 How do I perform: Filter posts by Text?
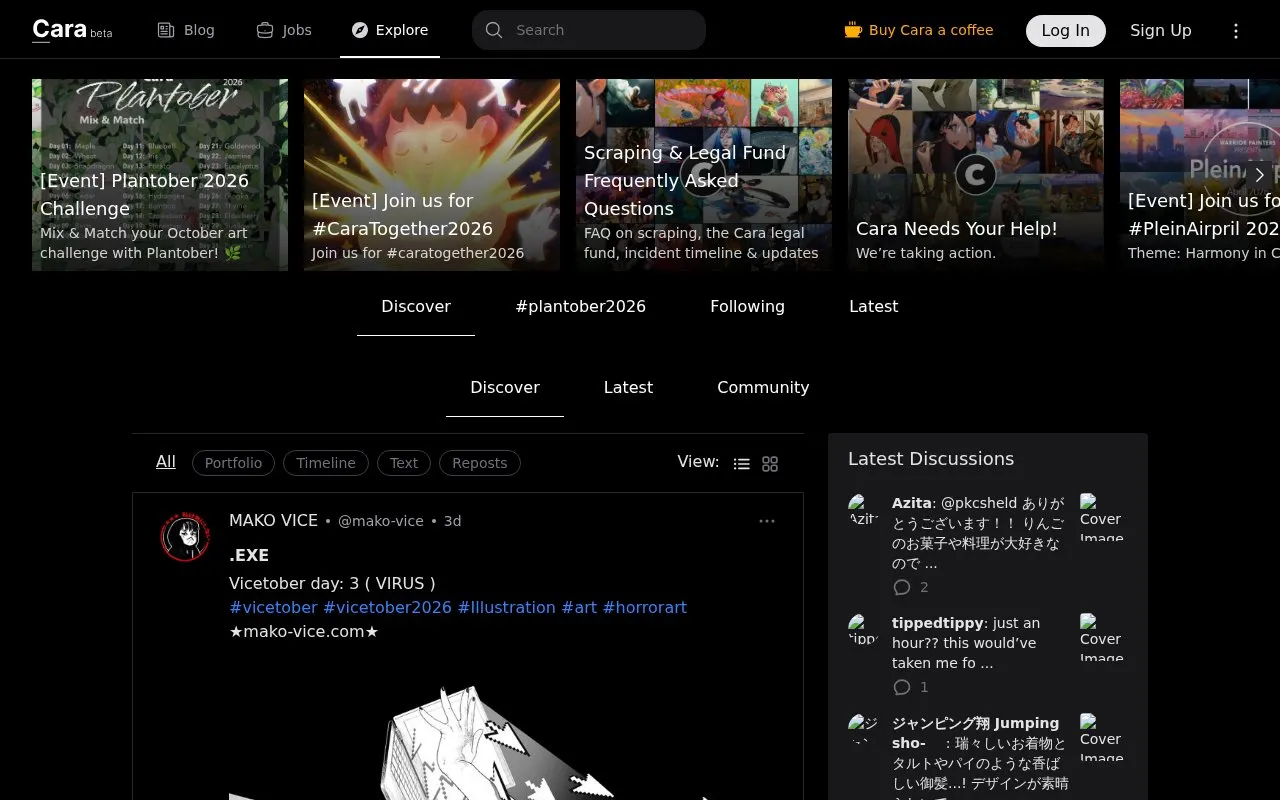404,463
